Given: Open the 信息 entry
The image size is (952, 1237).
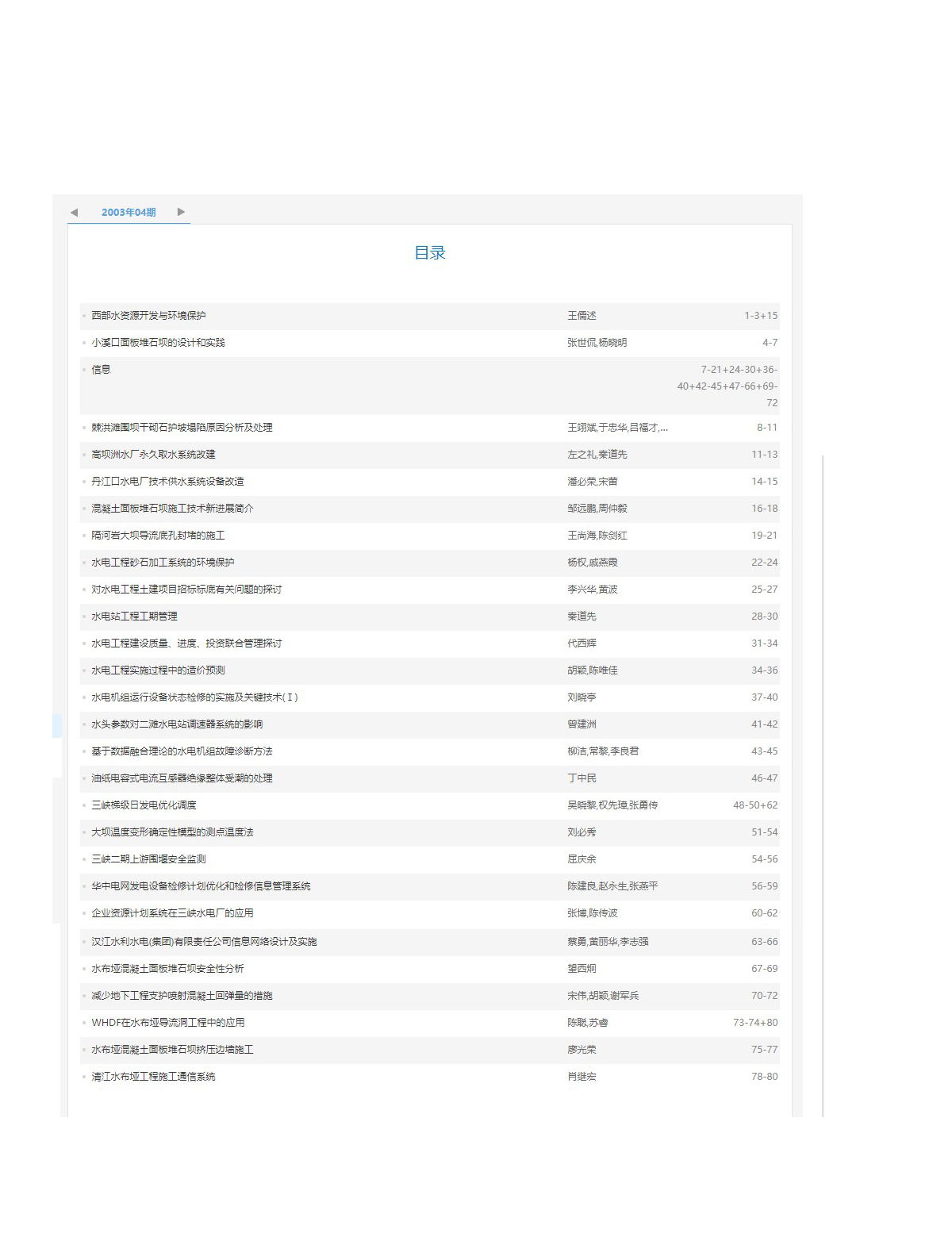Looking at the screenshot, I should pyautogui.click(x=101, y=370).
